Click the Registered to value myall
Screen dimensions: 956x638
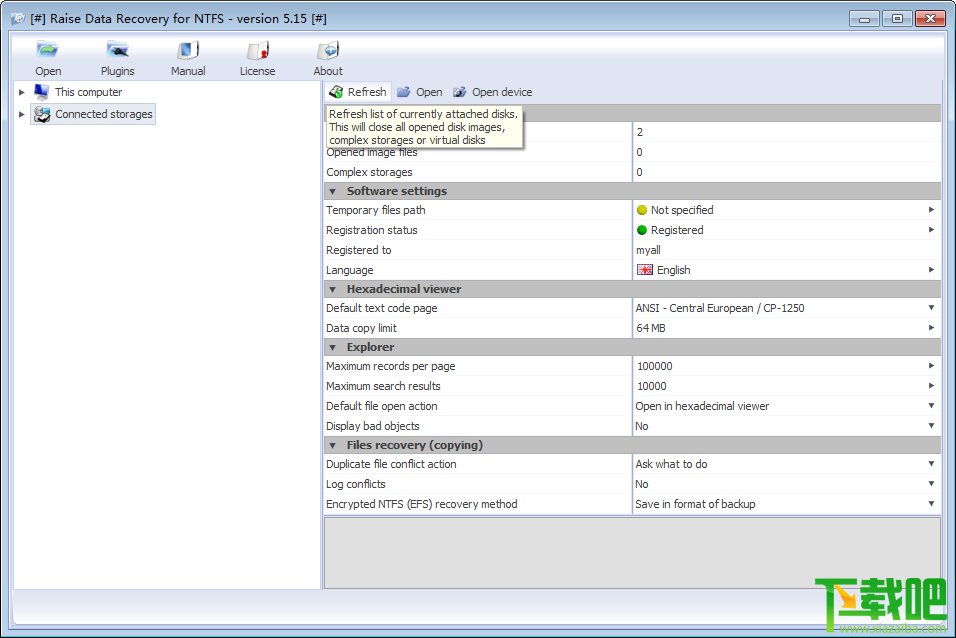point(648,250)
